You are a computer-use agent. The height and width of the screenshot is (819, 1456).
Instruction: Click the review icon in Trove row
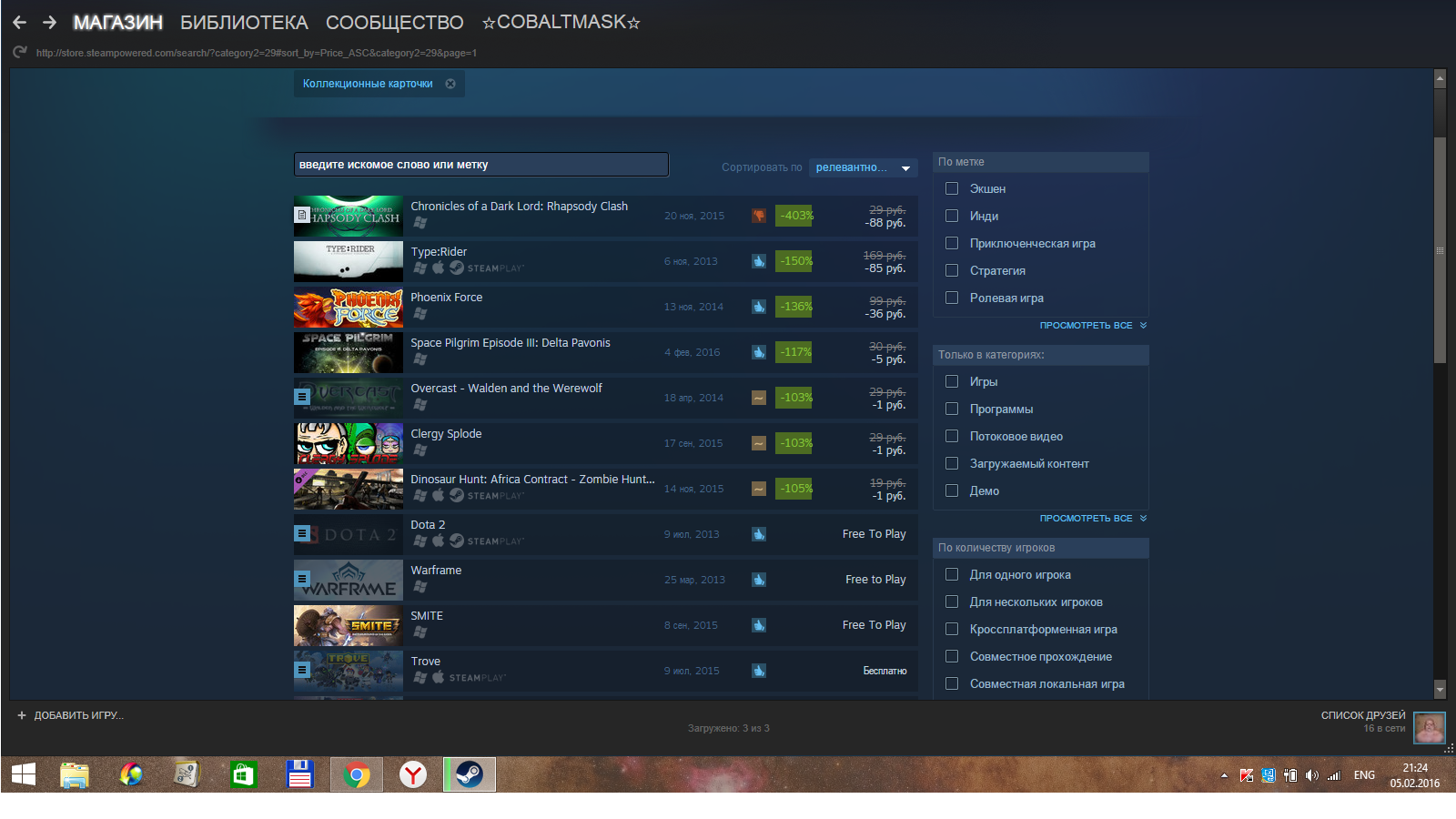tap(759, 671)
